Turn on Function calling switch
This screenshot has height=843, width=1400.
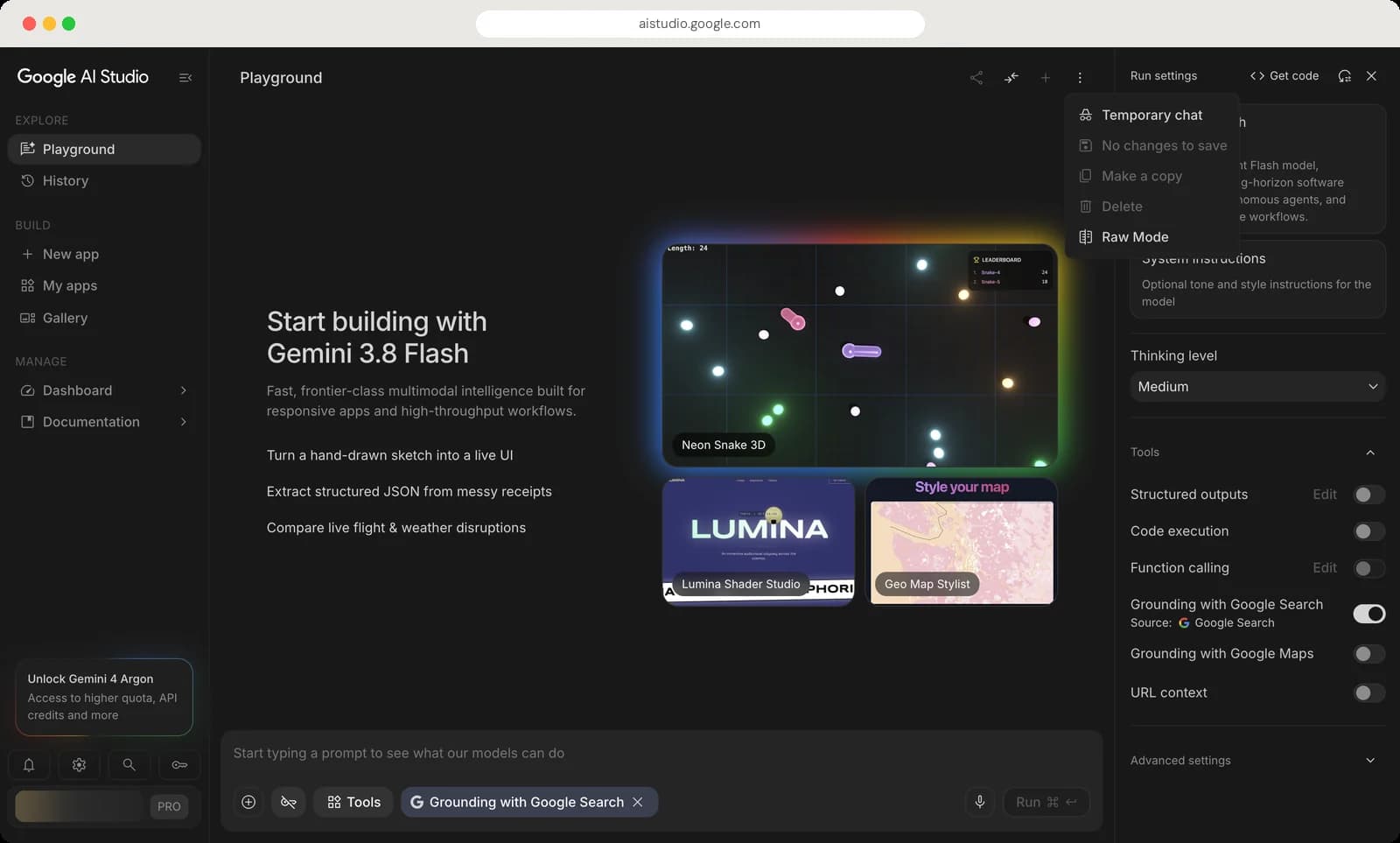pyautogui.click(x=1369, y=568)
